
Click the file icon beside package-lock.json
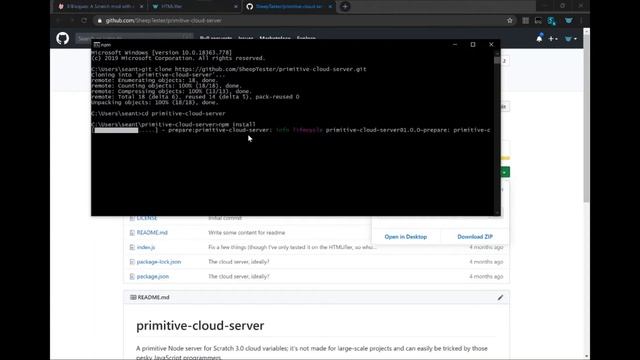(x=132, y=262)
